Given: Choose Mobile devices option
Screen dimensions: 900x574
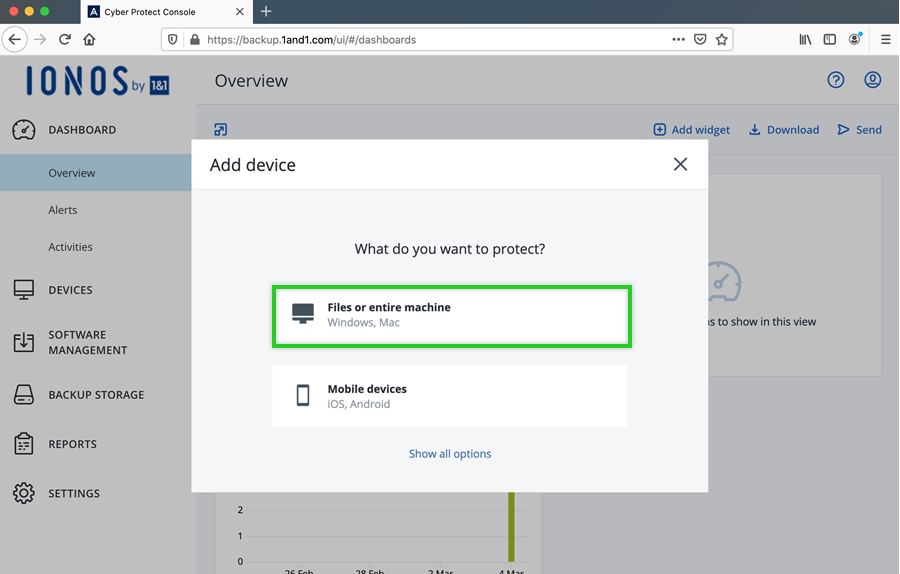Looking at the screenshot, I should pyautogui.click(x=450, y=396).
